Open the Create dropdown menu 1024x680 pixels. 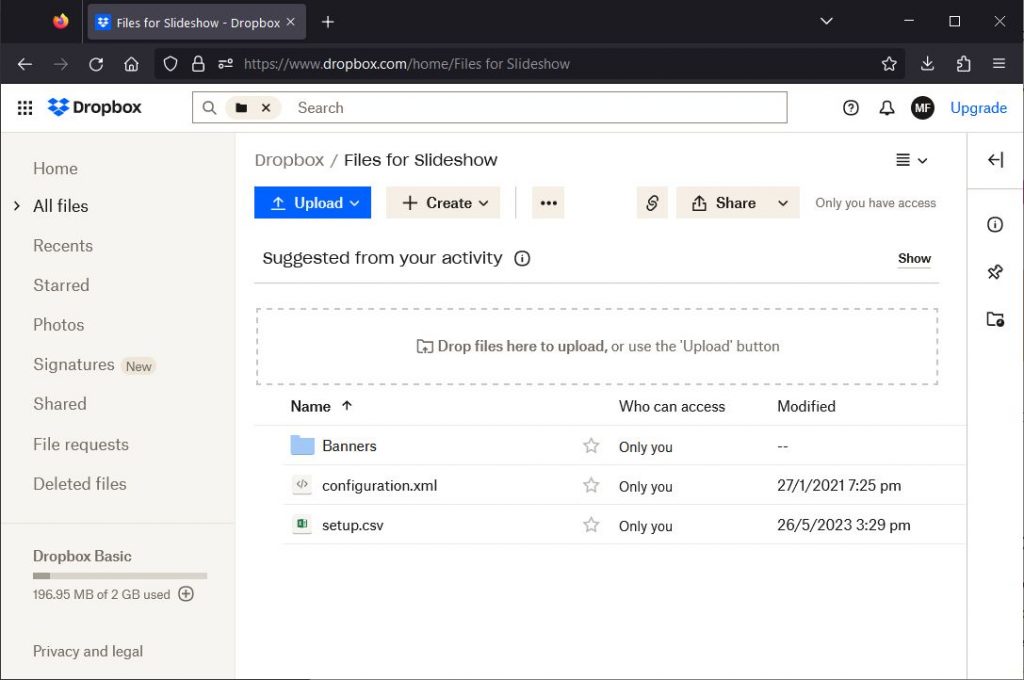444,203
